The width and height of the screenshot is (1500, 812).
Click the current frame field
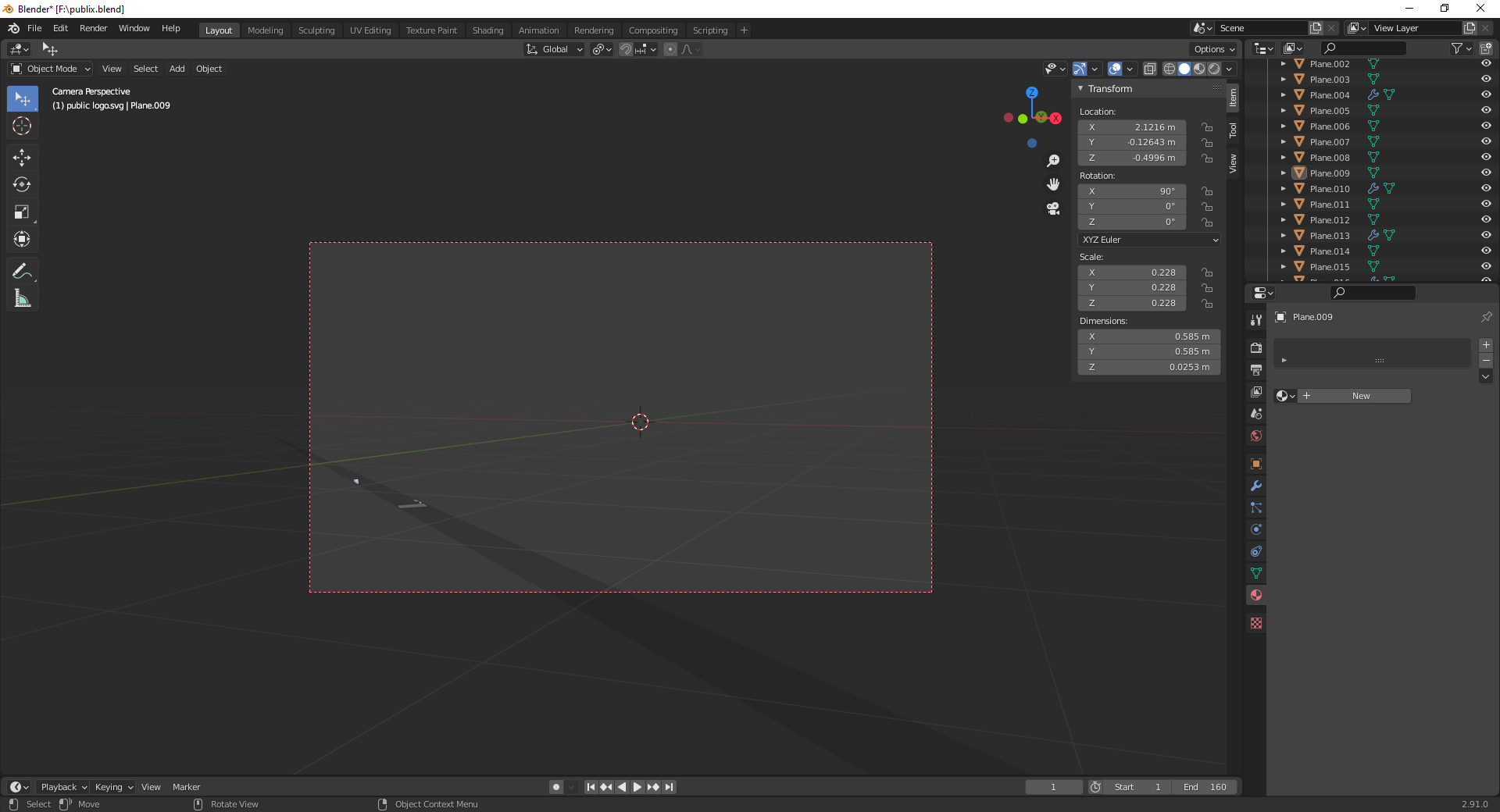[1054, 787]
